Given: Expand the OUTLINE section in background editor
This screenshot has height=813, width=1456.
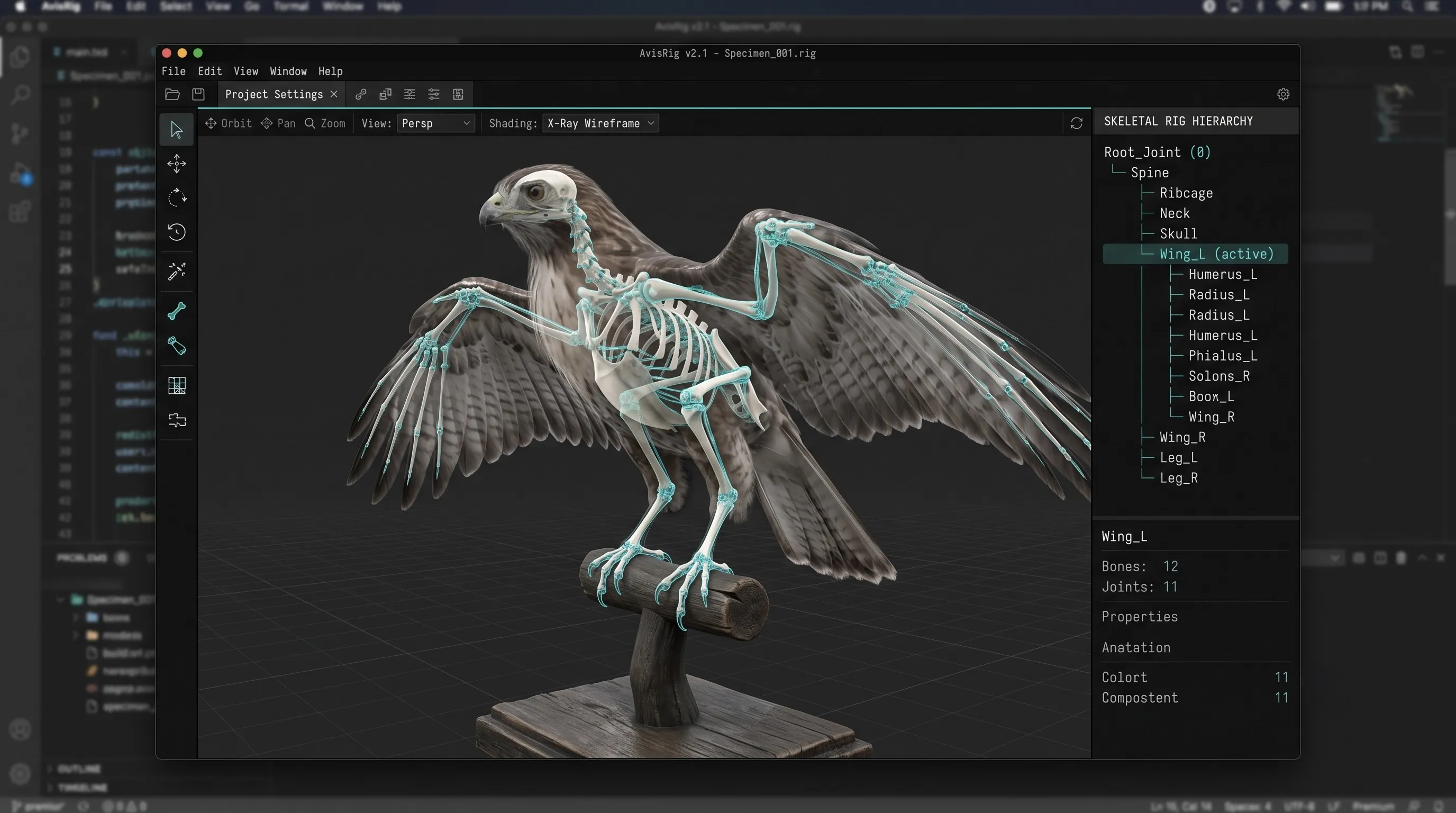Looking at the screenshot, I should click(x=79, y=769).
